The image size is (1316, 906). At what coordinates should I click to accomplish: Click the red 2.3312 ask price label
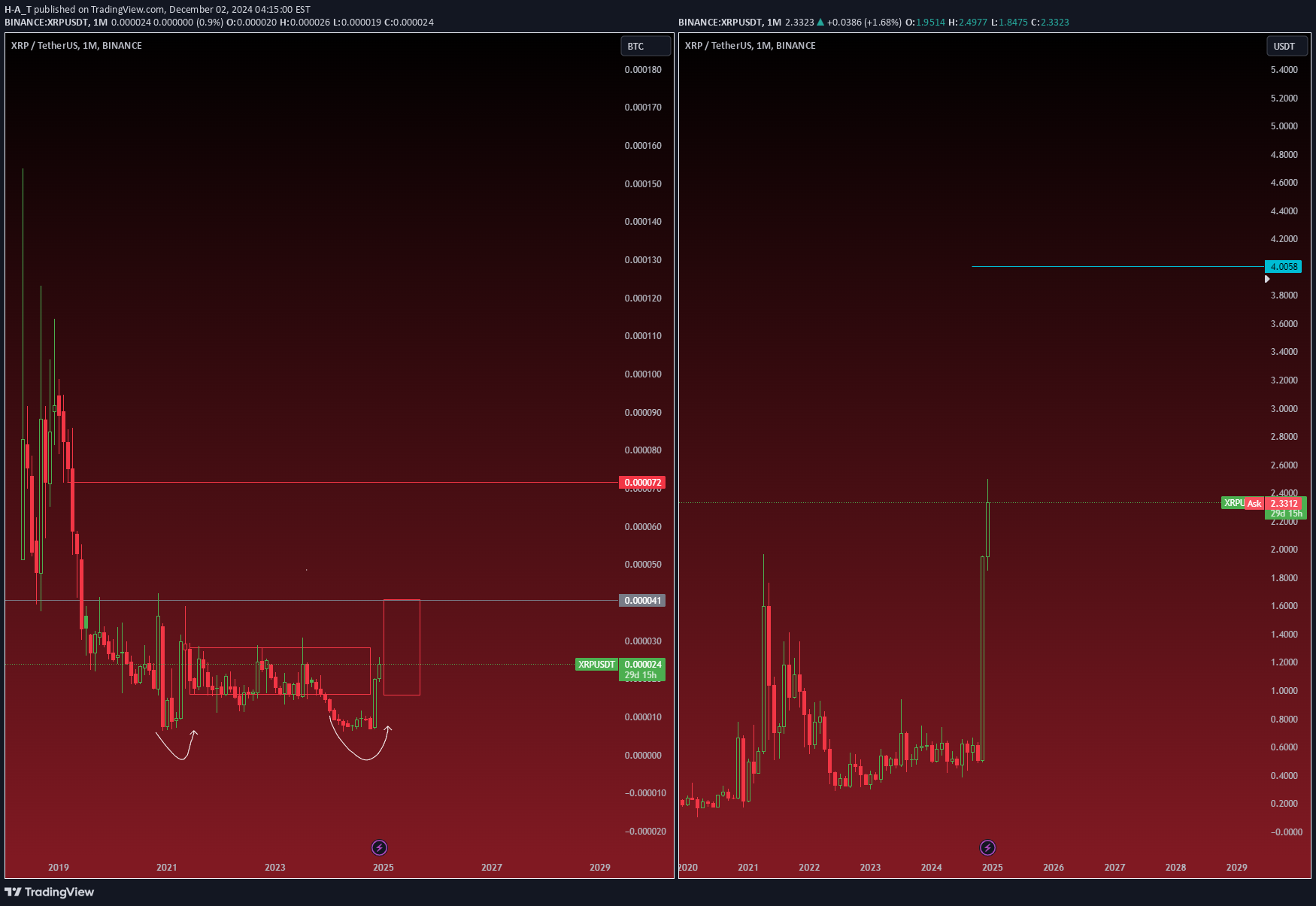(1284, 503)
